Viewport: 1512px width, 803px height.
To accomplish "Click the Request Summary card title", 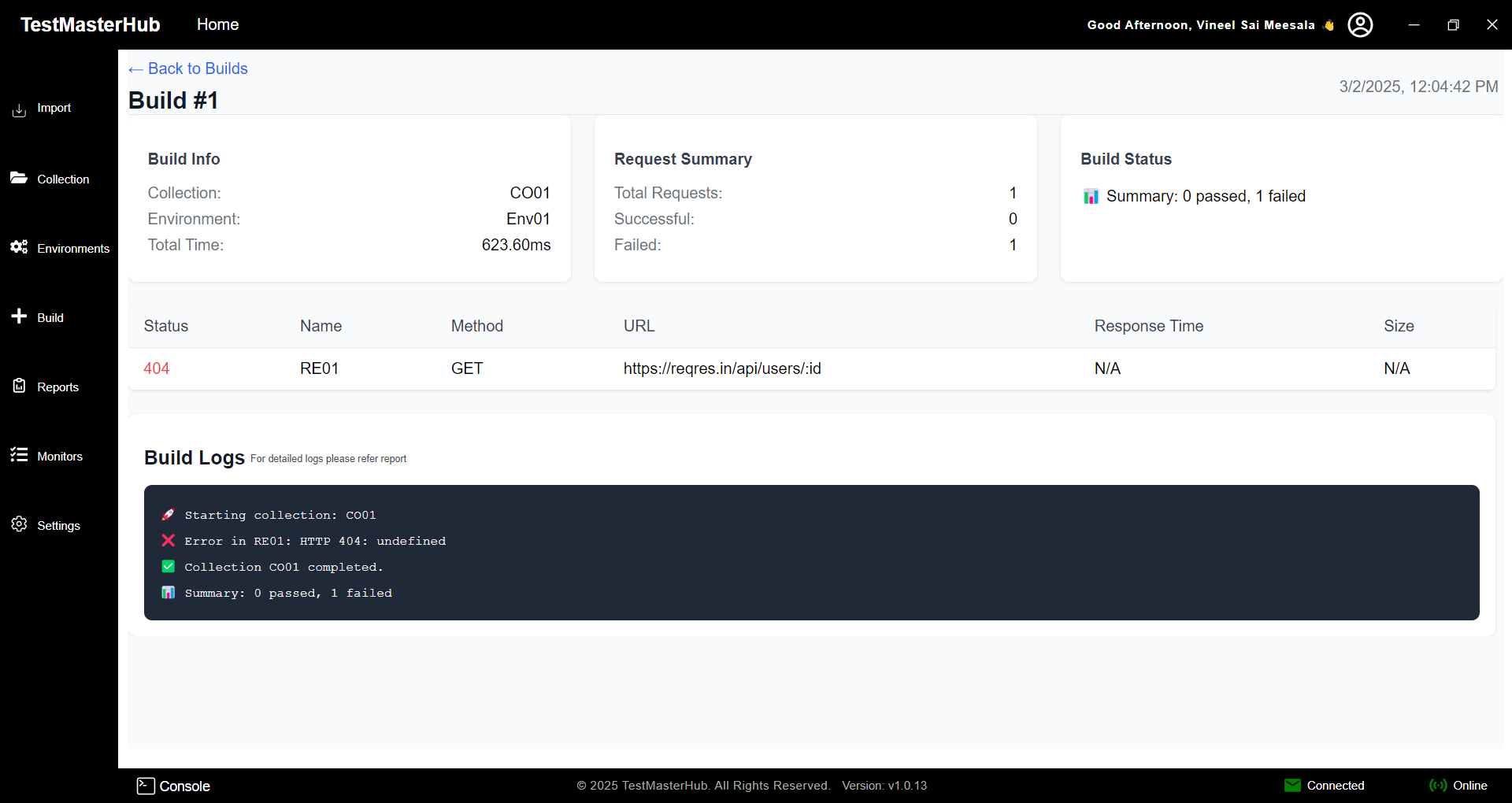I will pos(683,159).
